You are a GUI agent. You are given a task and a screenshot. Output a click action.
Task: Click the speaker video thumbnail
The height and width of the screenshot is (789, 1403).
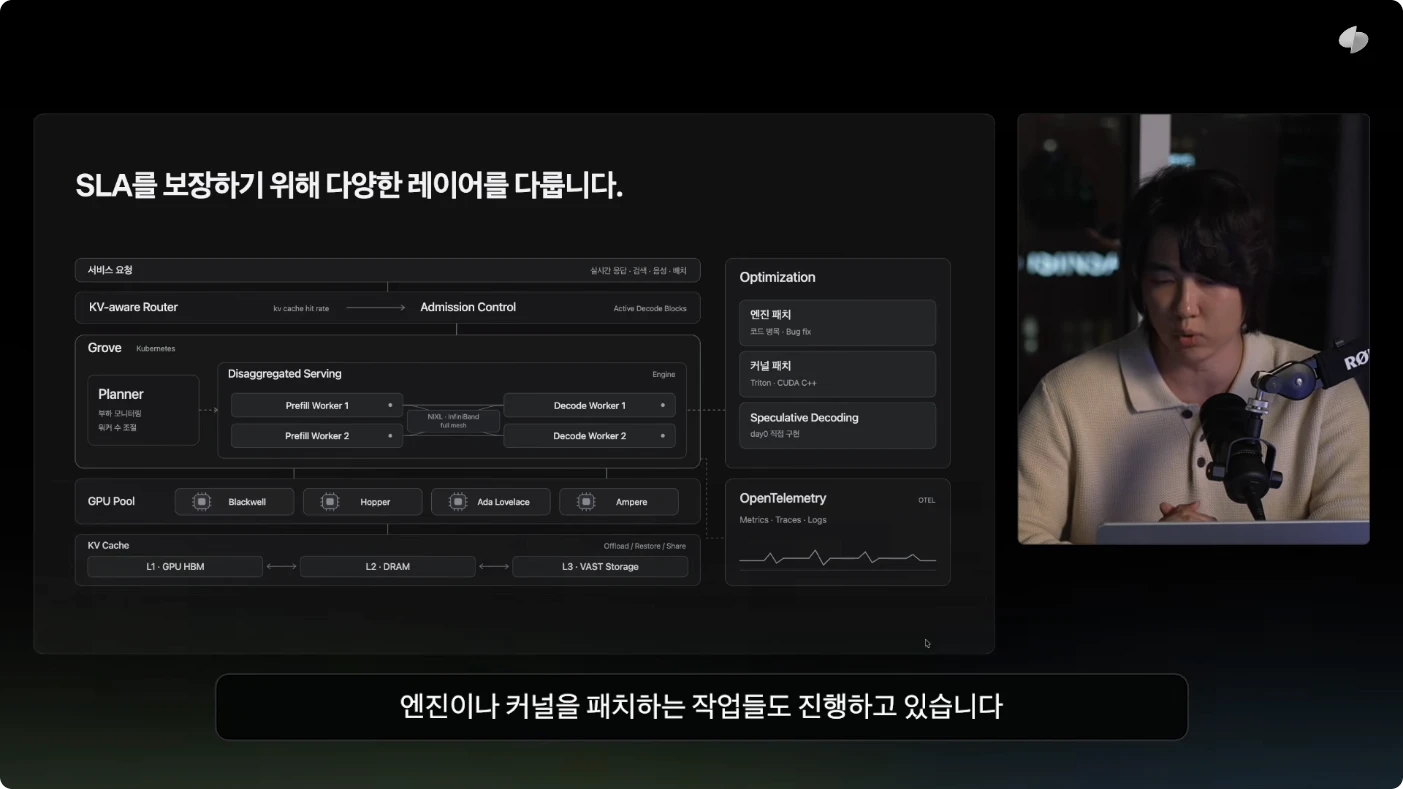[1193, 329]
